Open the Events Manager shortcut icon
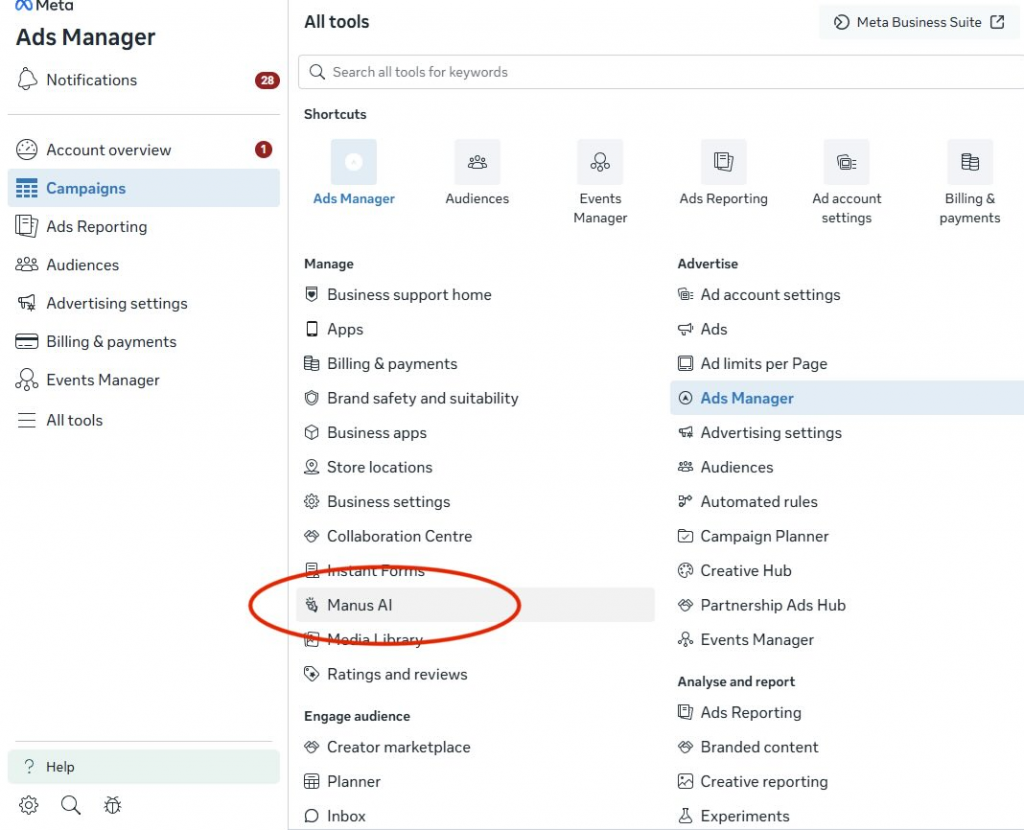The image size is (1024, 830). [600, 163]
